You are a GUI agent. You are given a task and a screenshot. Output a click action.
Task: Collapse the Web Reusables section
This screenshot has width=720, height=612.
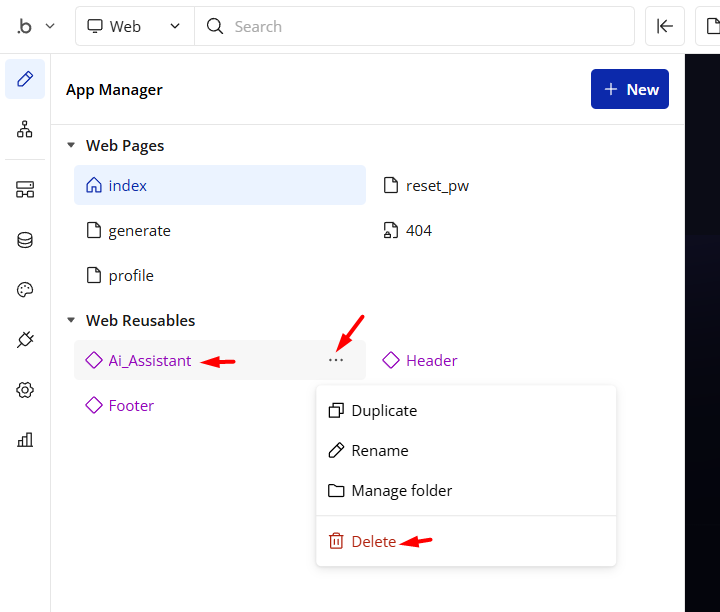[x=71, y=321]
